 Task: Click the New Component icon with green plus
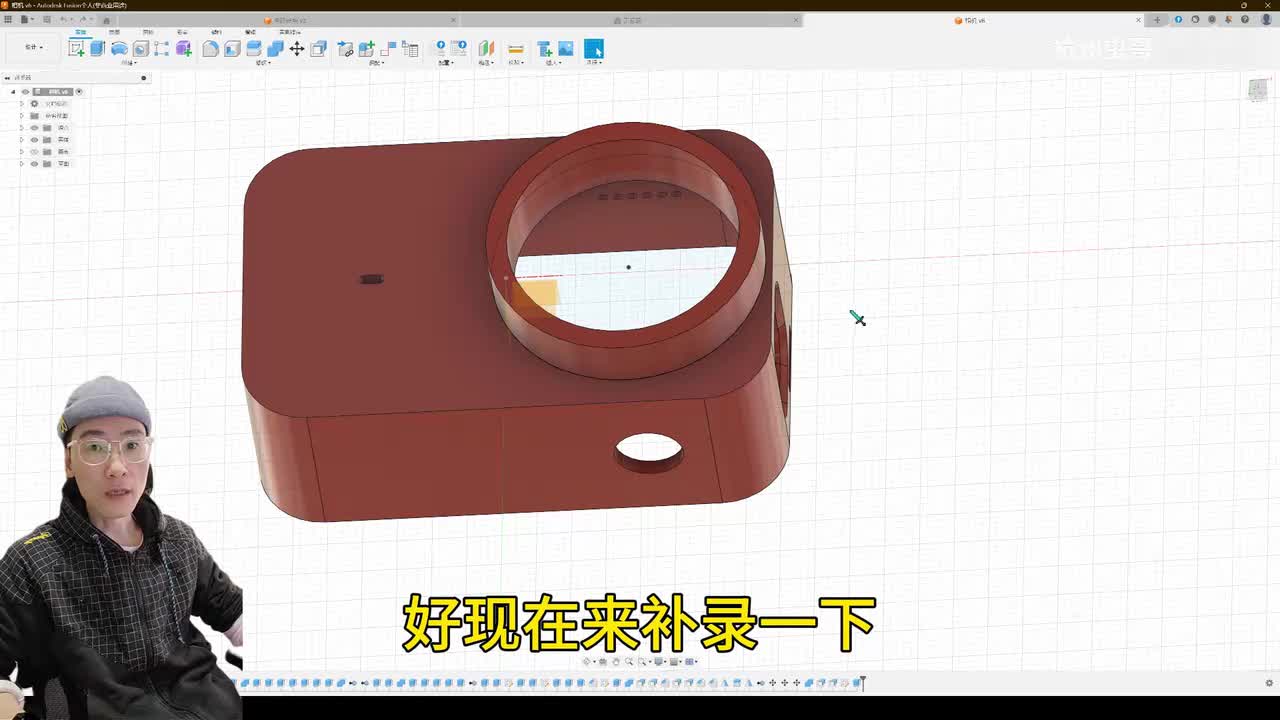(x=367, y=48)
